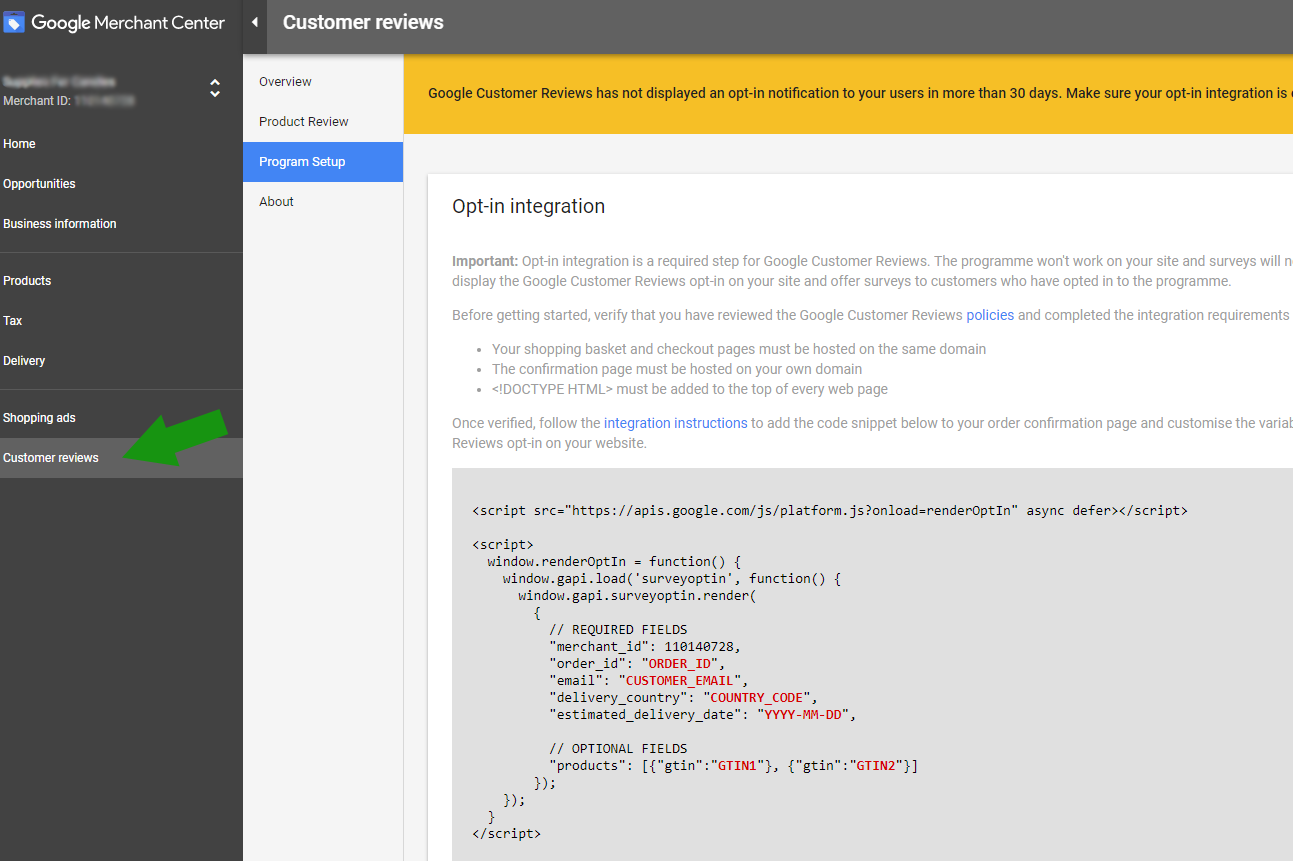Screen dimensions: 1293x861
Task: Click the Customer reviews page title
Action: click(x=363, y=22)
